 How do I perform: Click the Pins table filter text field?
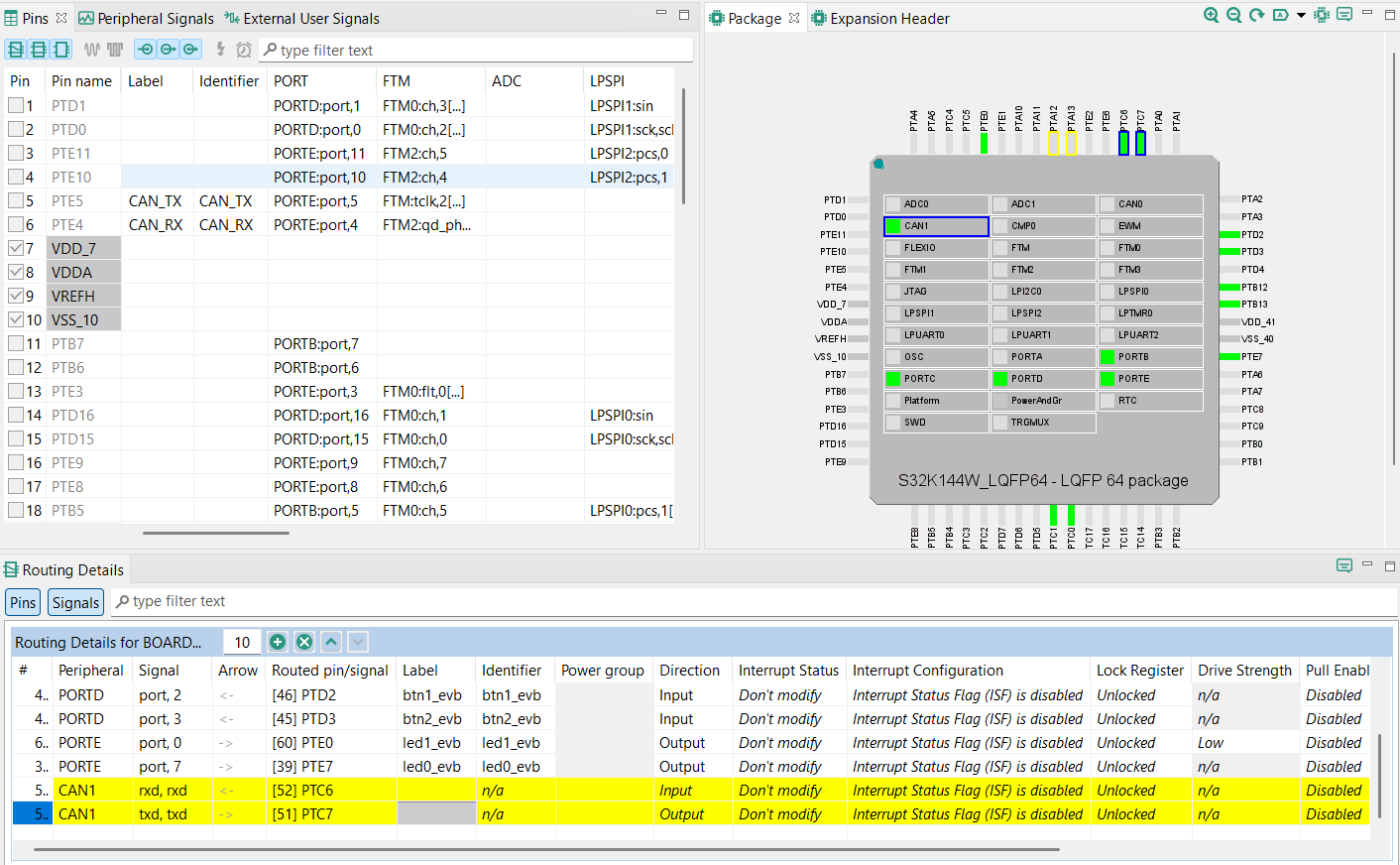(x=476, y=50)
